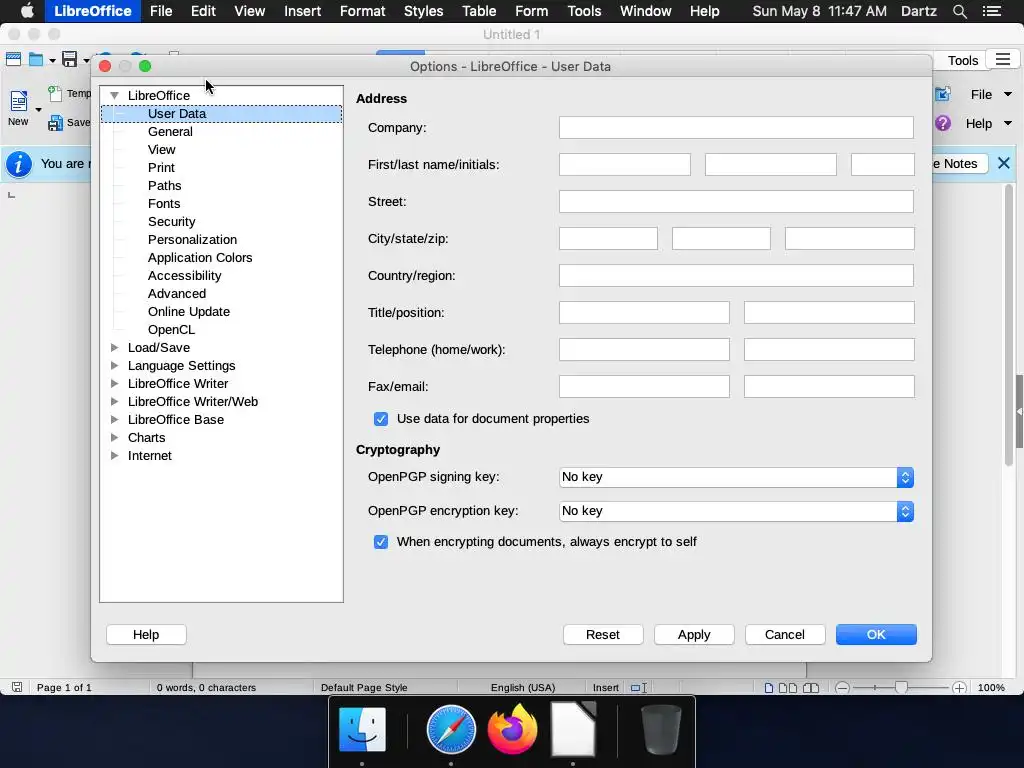The width and height of the screenshot is (1024, 768).
Task: Select Personalization in the options tree
Action: point(192,240)
